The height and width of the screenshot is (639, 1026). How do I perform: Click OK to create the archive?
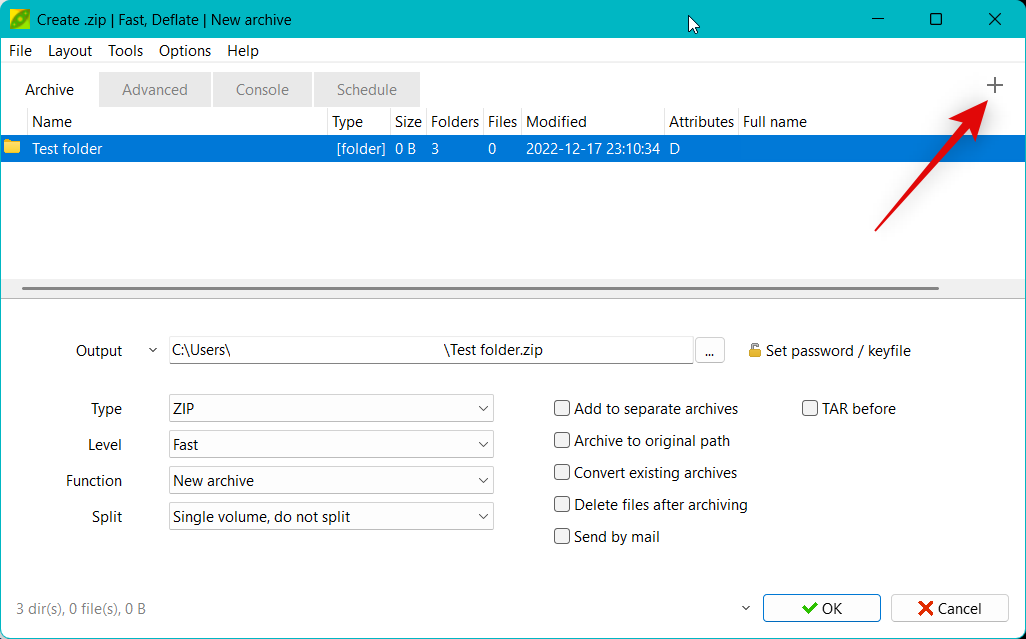pyautogui.click(x=821, y=608)
